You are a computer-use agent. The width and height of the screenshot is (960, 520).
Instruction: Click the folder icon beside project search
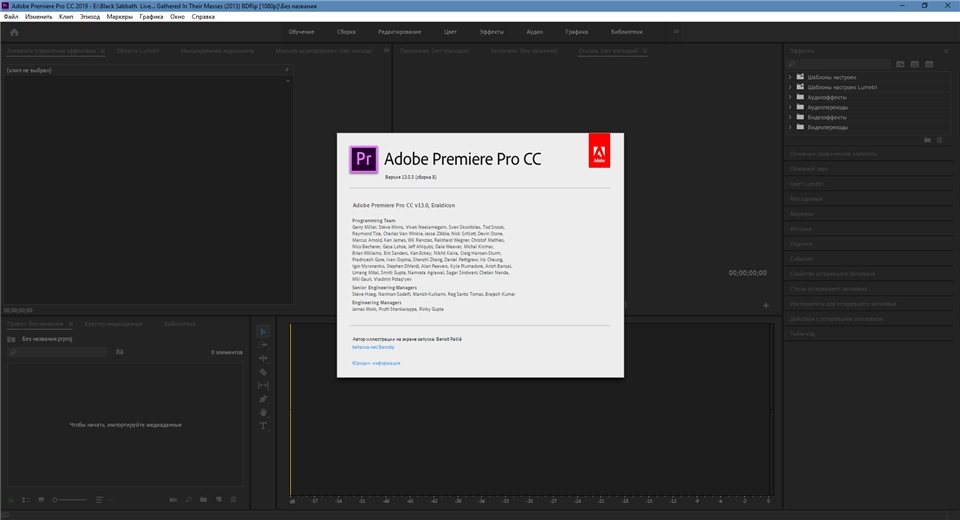pyautogui.click(x=119, y=352)
